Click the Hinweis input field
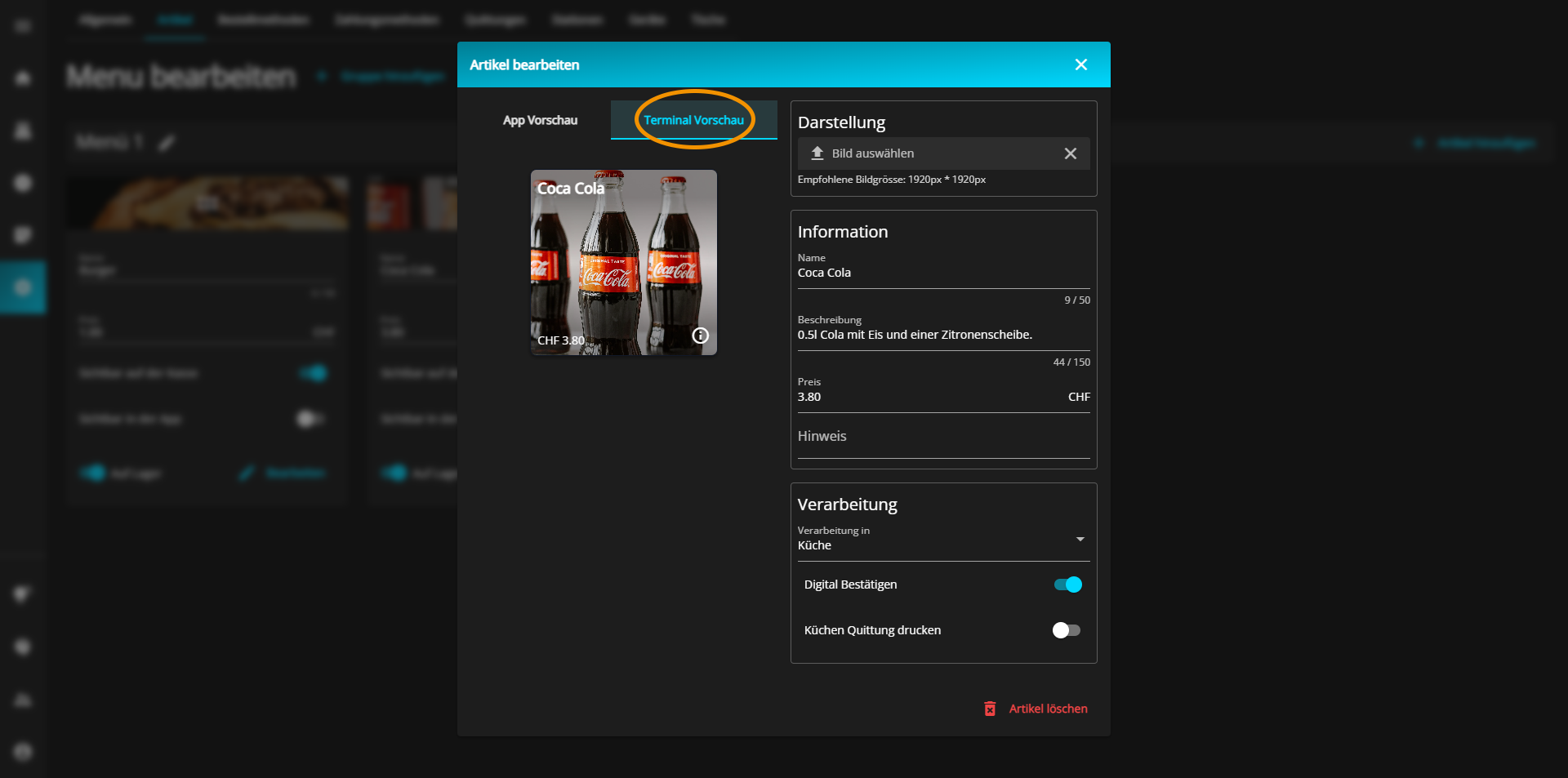The height and width of the screenshot is (778, 1568). click(944, 437)
